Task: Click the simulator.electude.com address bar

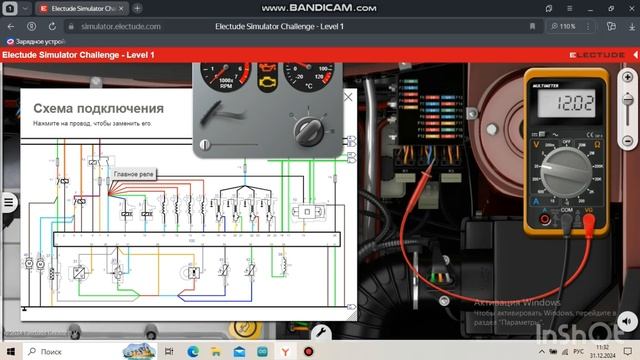Action: pyautogui.click(x=121, y=27)
